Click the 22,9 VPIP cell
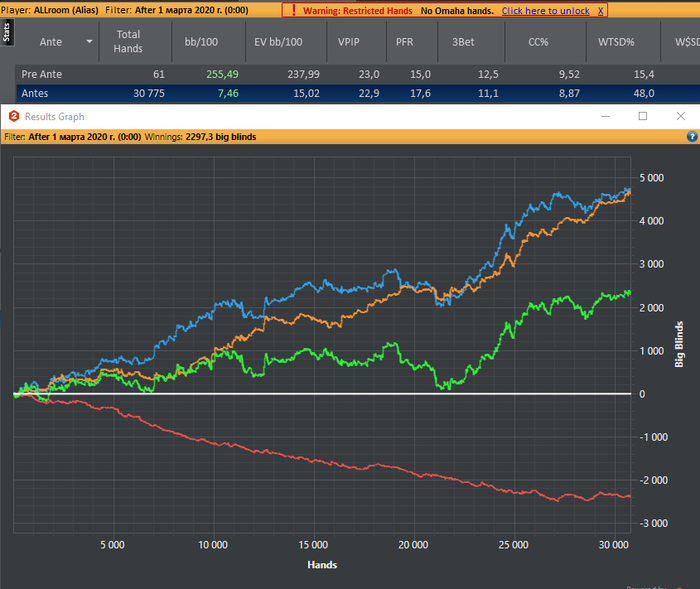Image resolution: width=700 pixels, height=589 pixels. 369,93
